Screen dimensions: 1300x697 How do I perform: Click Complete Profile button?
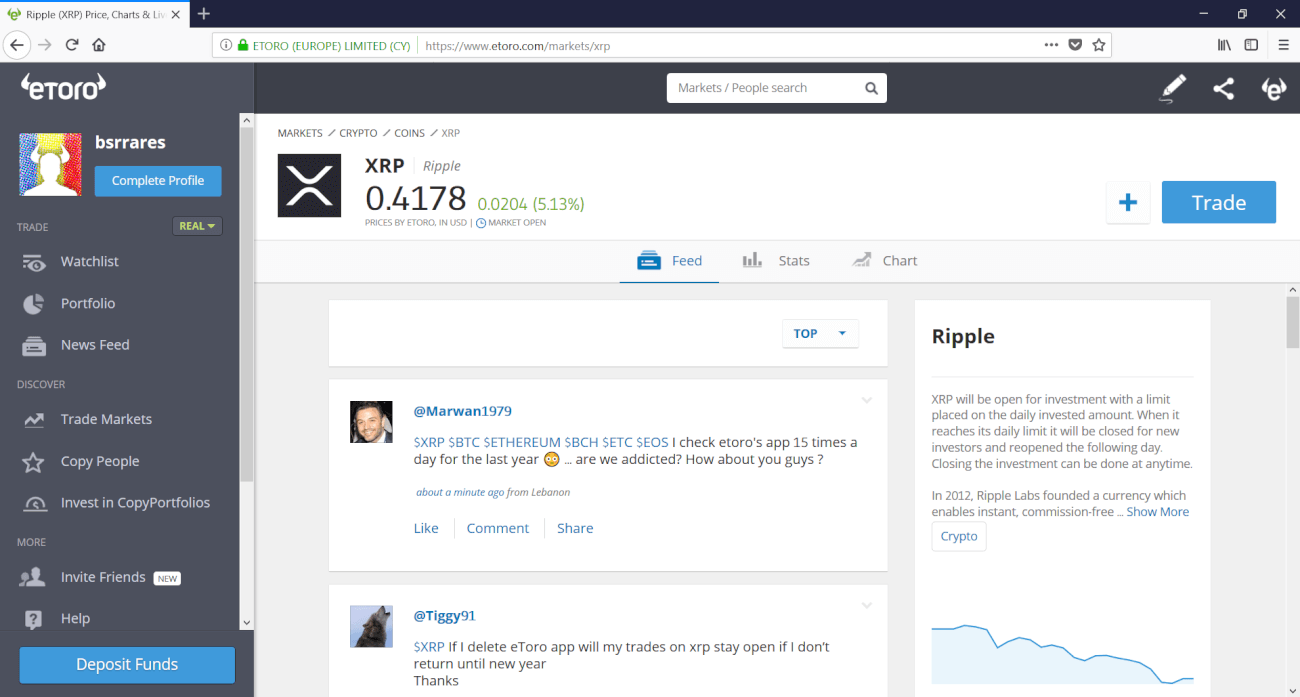[158, 181]
